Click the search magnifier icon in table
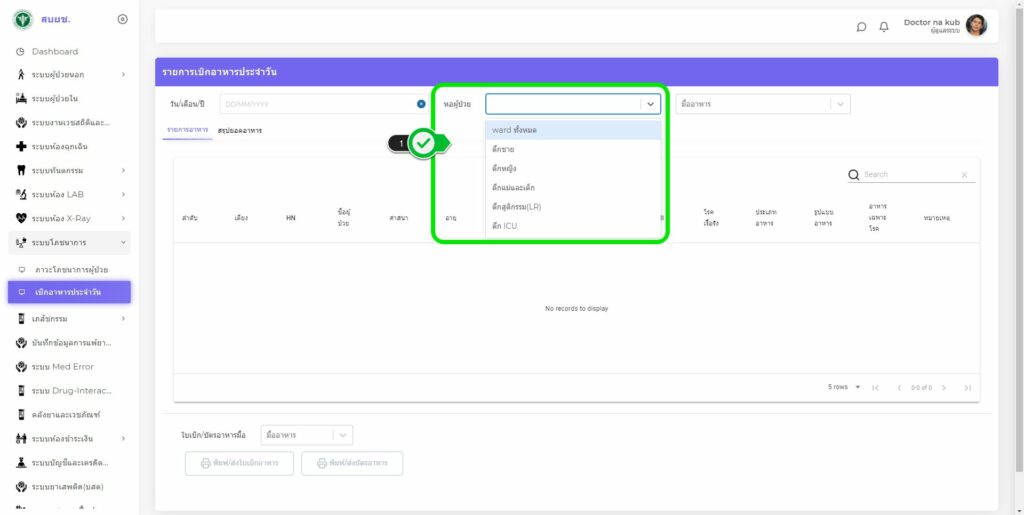The width and height of the screenshot is (1024, 515). pyautogui.click(x=854, y=175)
